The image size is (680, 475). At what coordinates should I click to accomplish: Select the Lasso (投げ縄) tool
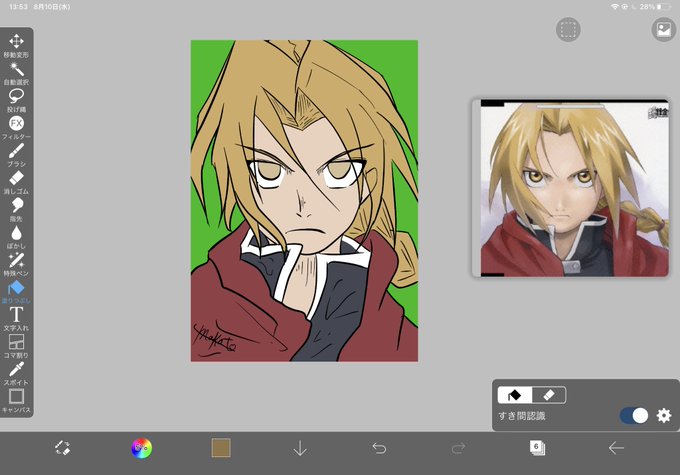click(x=16, y=101)
